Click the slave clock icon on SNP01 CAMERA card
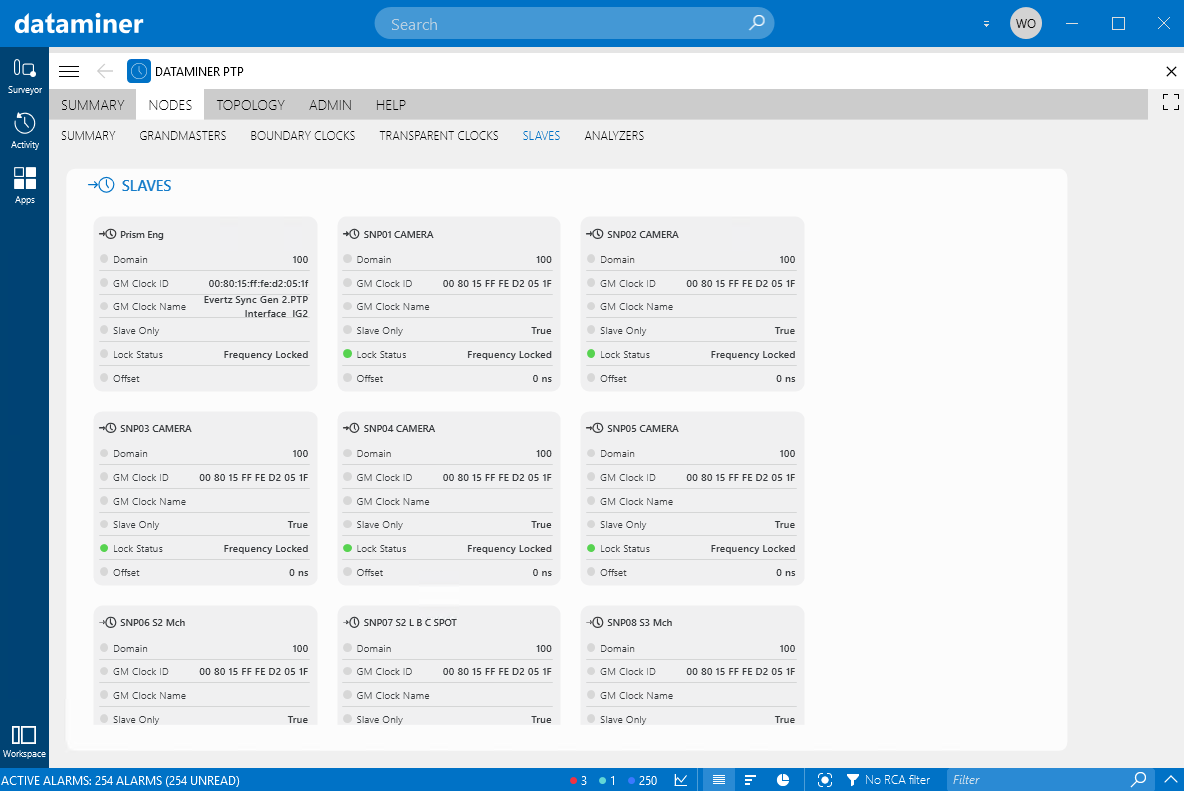 [351, 234]
